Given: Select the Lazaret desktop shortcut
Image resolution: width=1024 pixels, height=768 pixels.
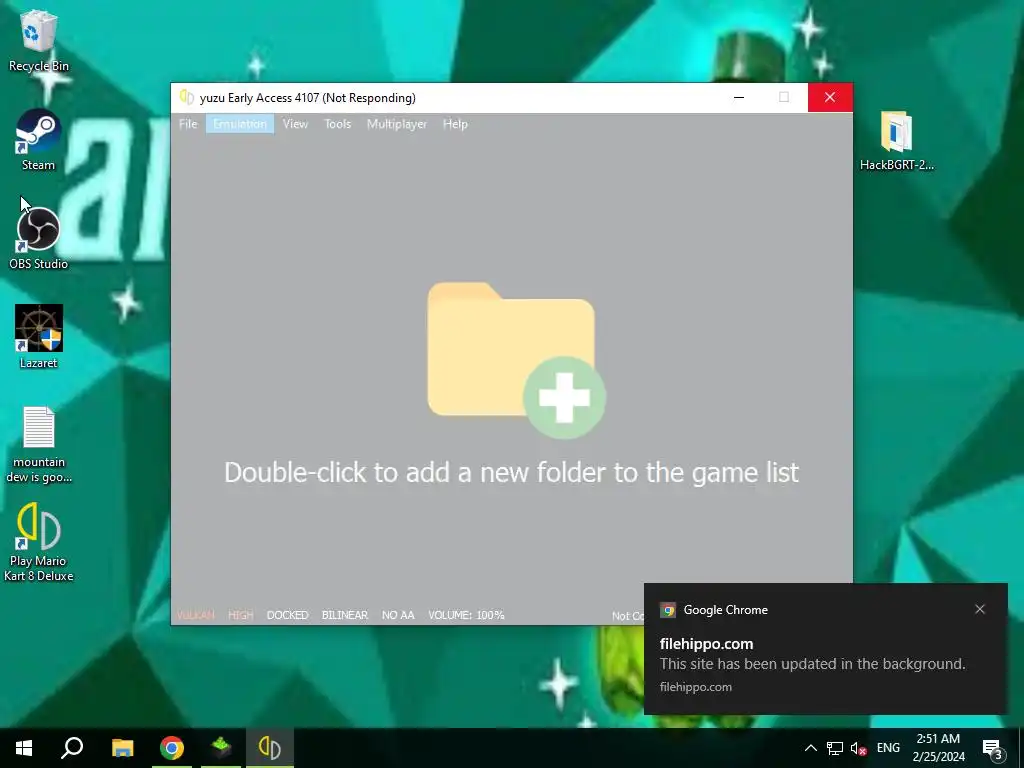Looking at the screenshot, I should click(x=38, y=337).
